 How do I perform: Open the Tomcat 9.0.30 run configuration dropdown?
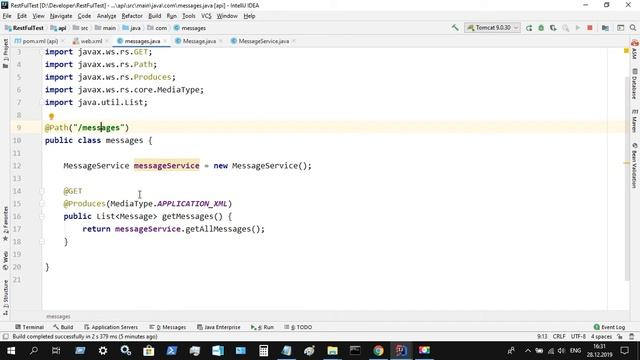click(x=492, y=28)
